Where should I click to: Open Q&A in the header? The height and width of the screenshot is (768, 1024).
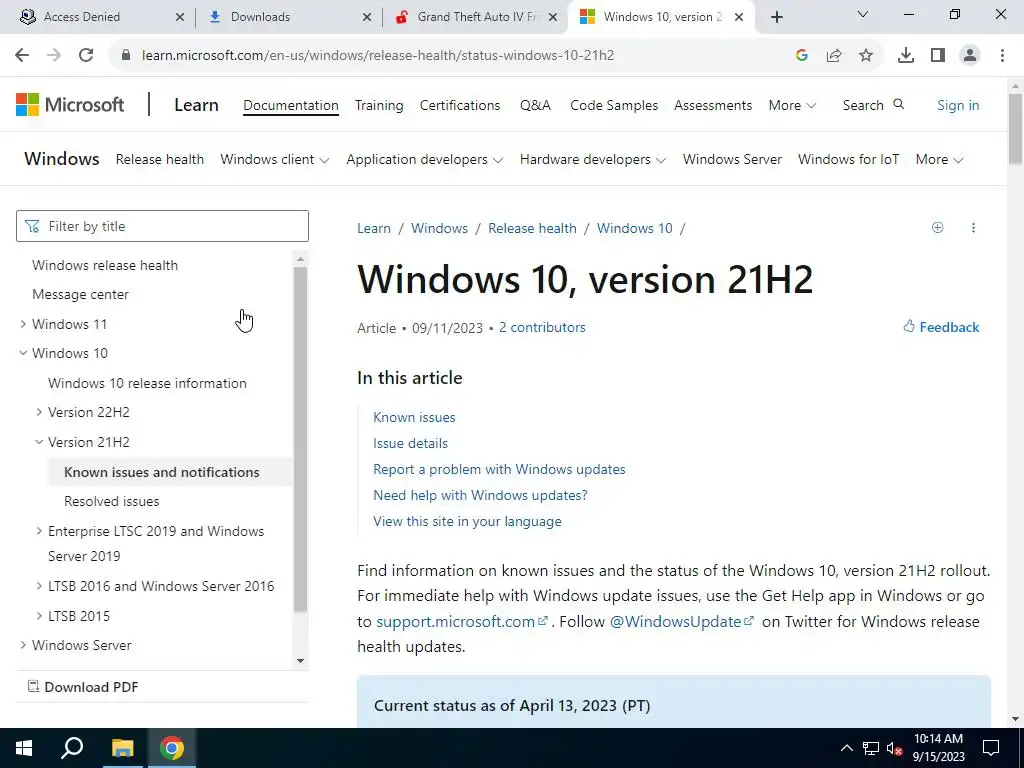(536, 105)
